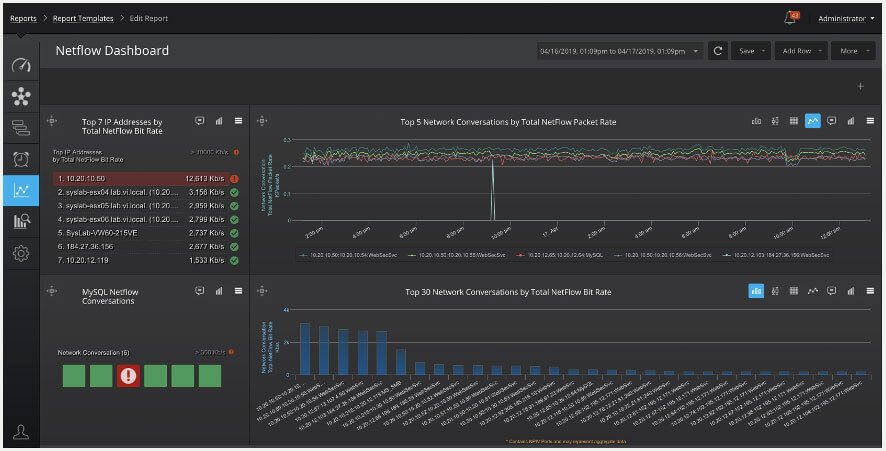Click the user profile icon at sidebar bottom
This screenshot has height=451, width=886.
click(21, 432)
